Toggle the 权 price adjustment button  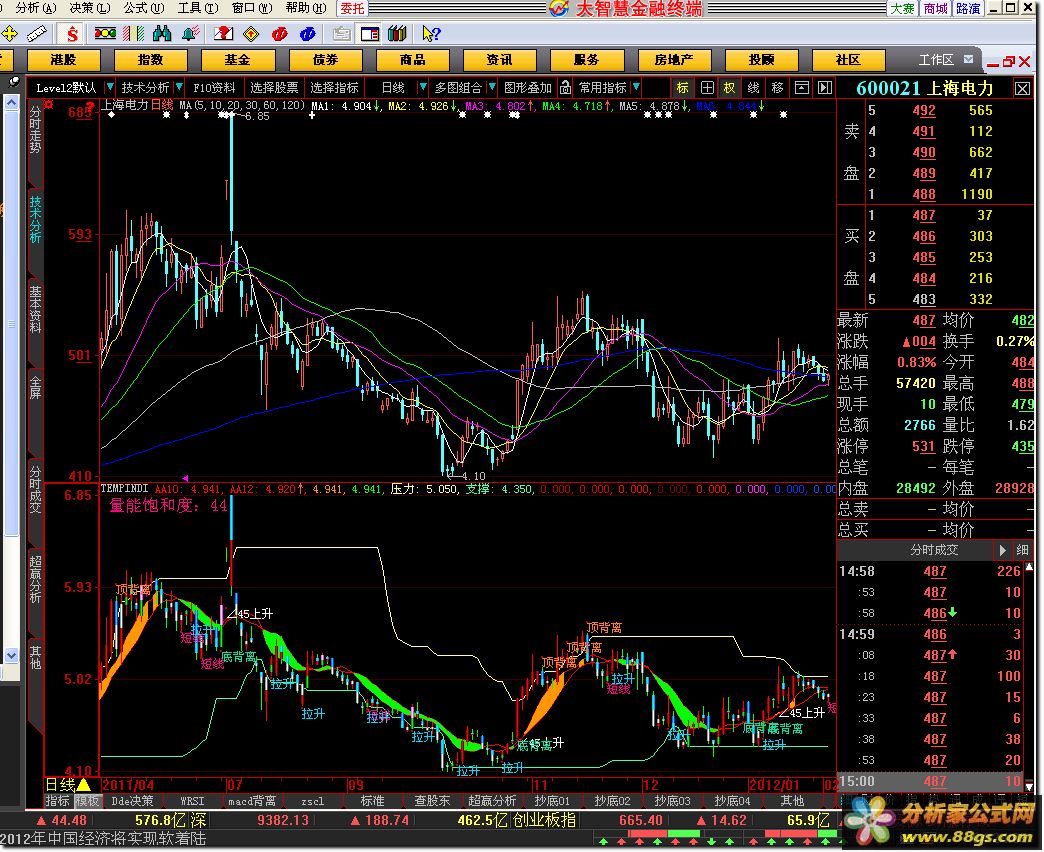pos(730,88)
